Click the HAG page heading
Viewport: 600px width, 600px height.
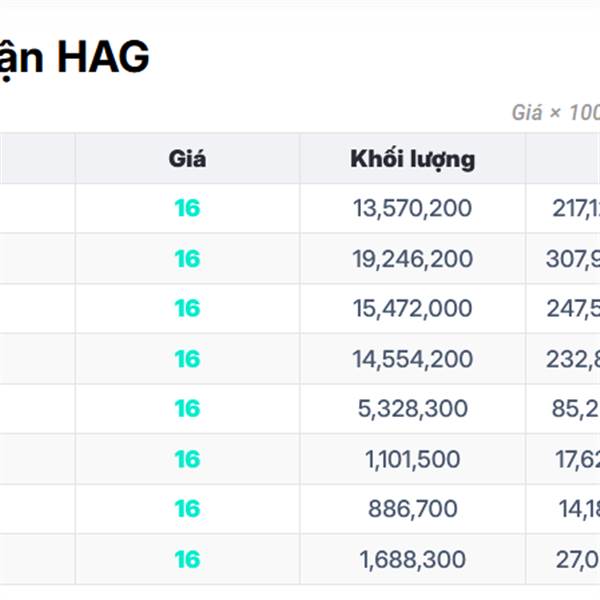coord(74,57)
